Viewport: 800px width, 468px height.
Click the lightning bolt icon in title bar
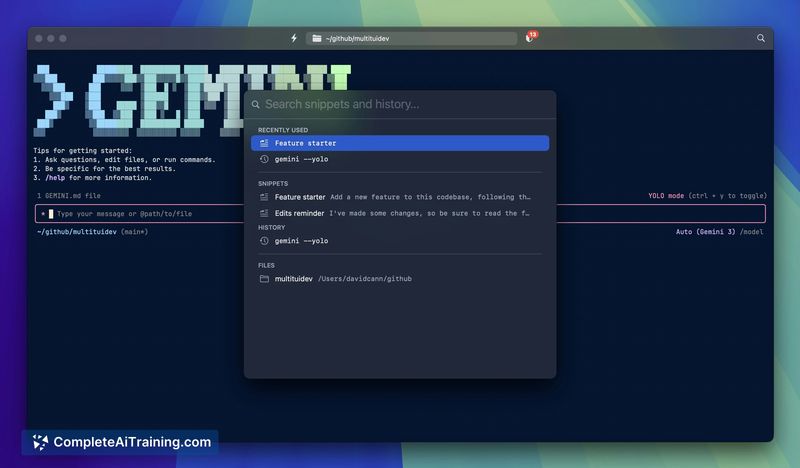tap(294, 38)
